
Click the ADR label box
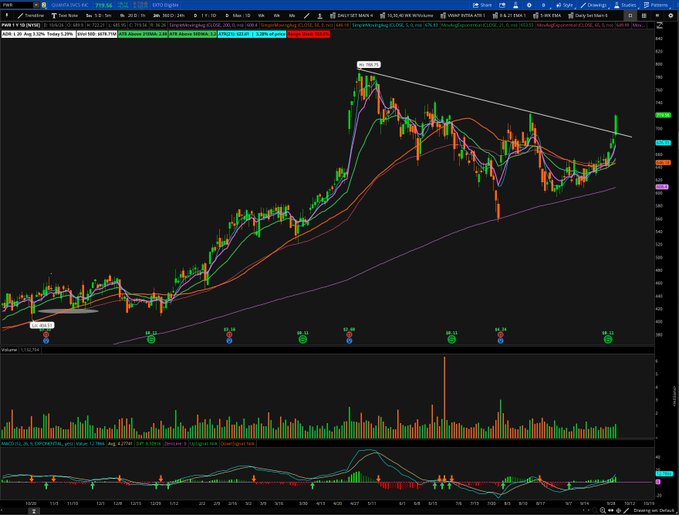pos(38,34)
